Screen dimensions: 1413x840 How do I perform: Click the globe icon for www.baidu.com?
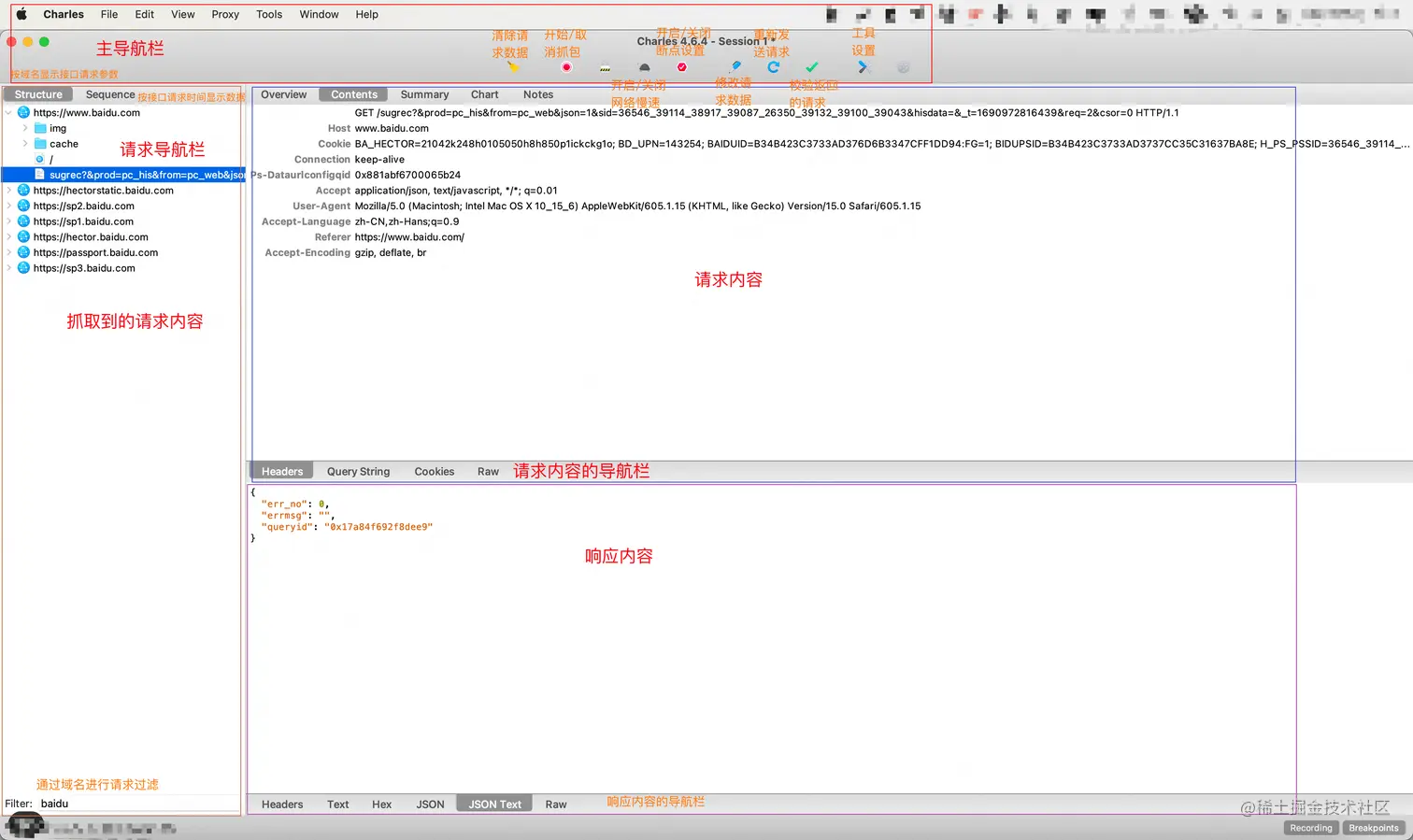click(x=24, y=112)
